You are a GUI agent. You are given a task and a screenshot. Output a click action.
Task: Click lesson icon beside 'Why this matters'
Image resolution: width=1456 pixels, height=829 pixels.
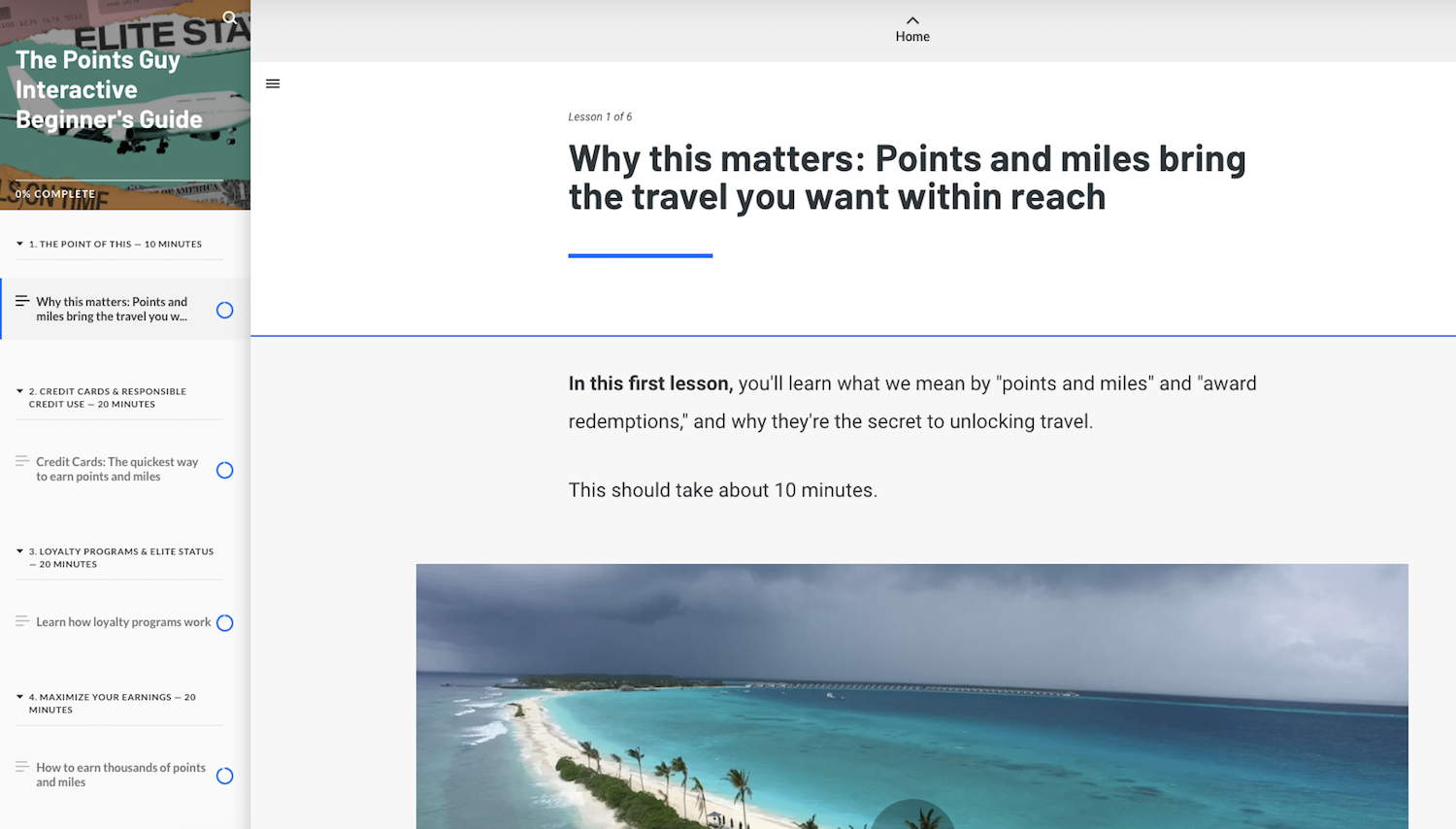click(x=22, y=301)
